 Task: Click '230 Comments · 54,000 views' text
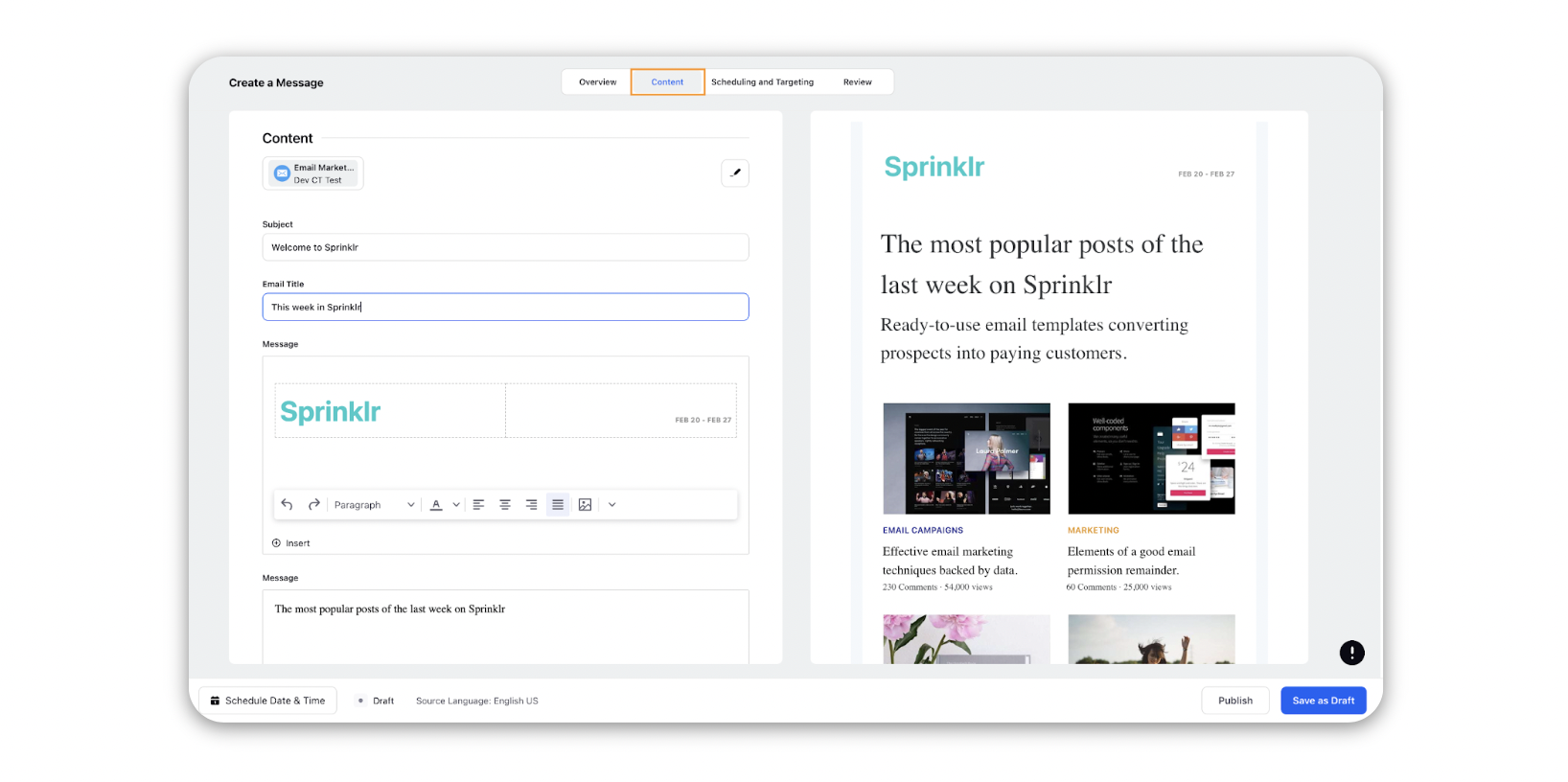[937, 587]
